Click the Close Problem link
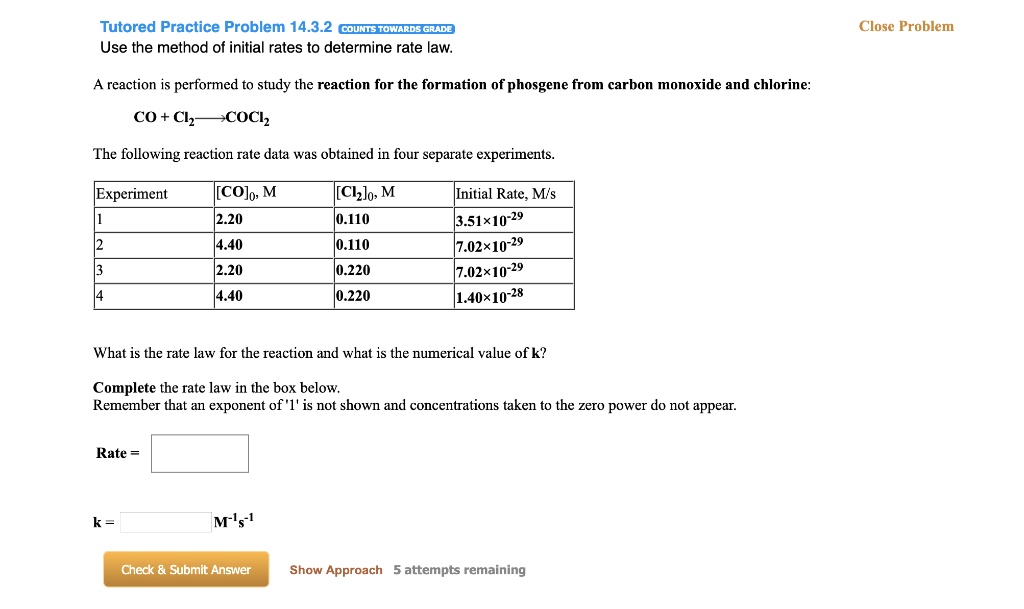The height and width of the screenshot is (609, 1024). (906, 26)
